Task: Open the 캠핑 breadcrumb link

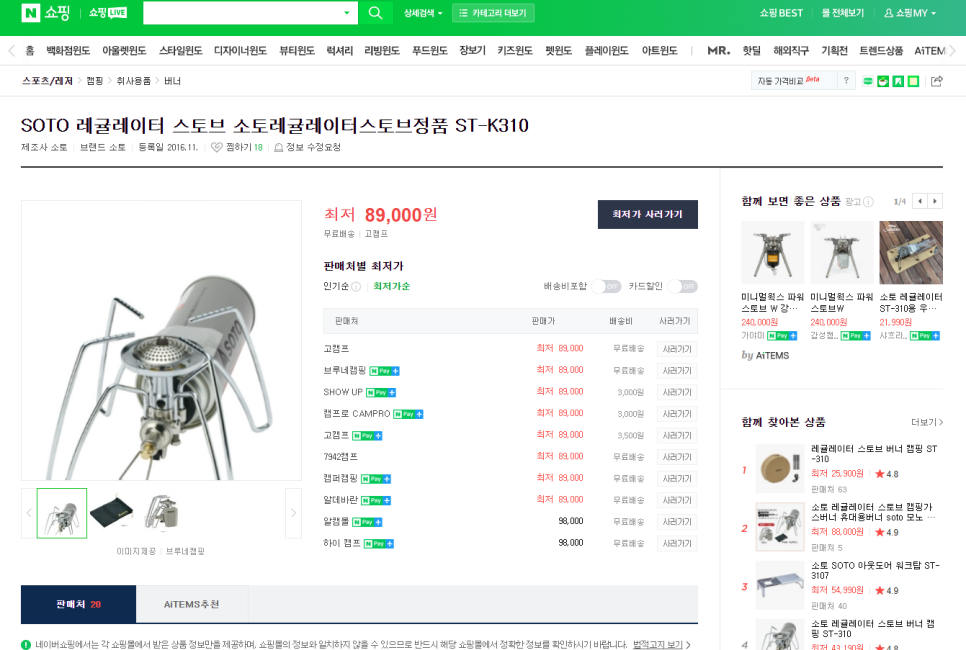Action: tap(95, 81)
